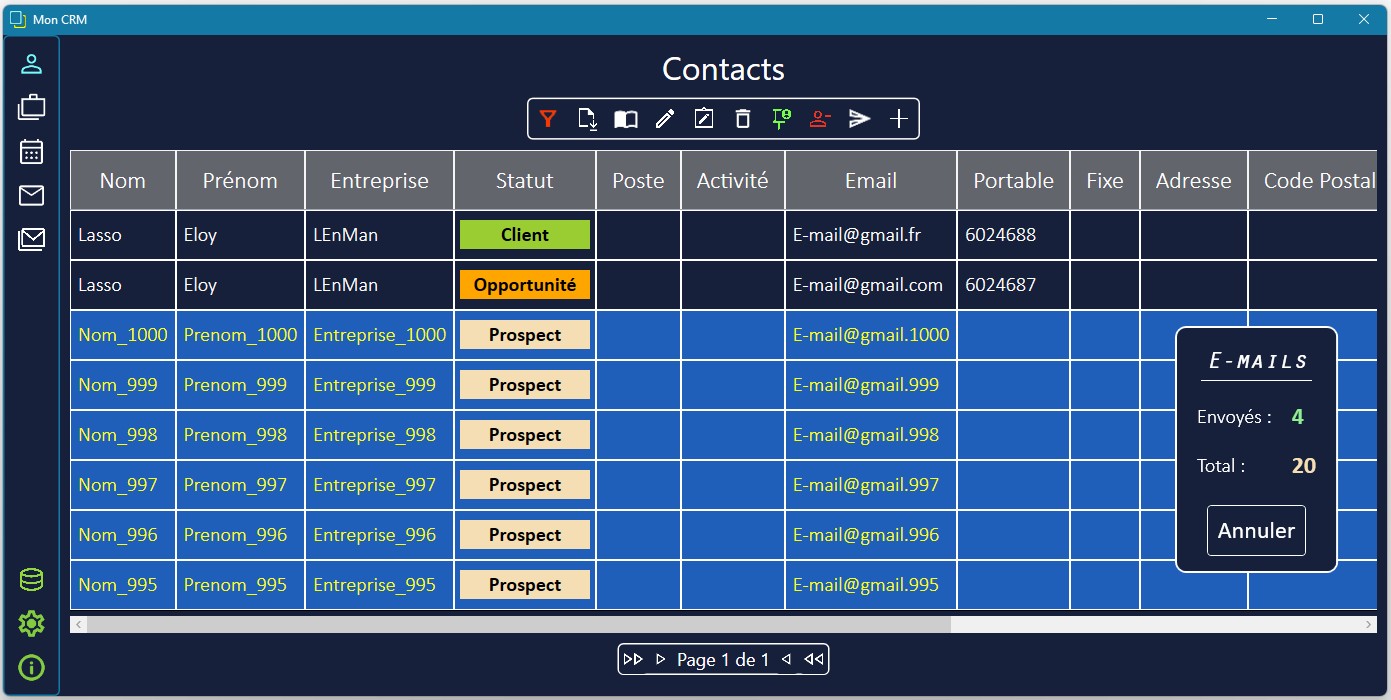Open the database icon in sidebar
Image resolution: width=1391 pixels, height=700 pixels.
32,580
